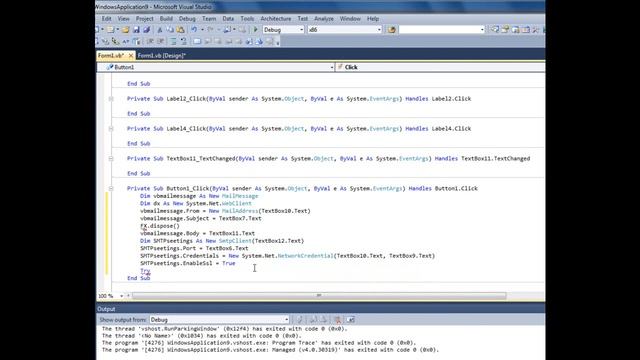Click the Decrease Indent icon
This screenshot has height=360, width=640.
click(x=150, y=42)
